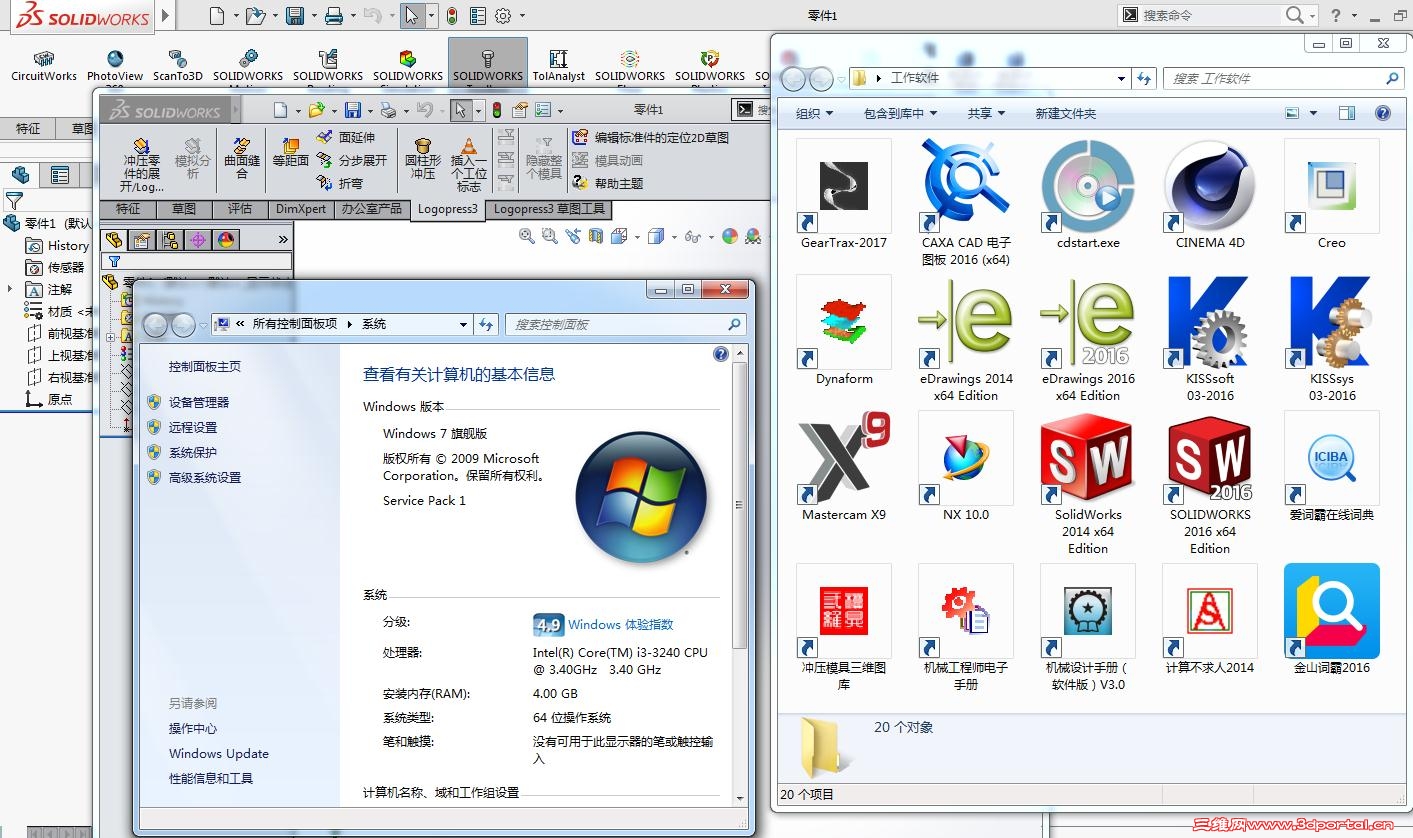Open the New document dropdown arrow in the back SolidWorks title bar
Viewport: 1413px width, 838px height.
coord(236,16)
